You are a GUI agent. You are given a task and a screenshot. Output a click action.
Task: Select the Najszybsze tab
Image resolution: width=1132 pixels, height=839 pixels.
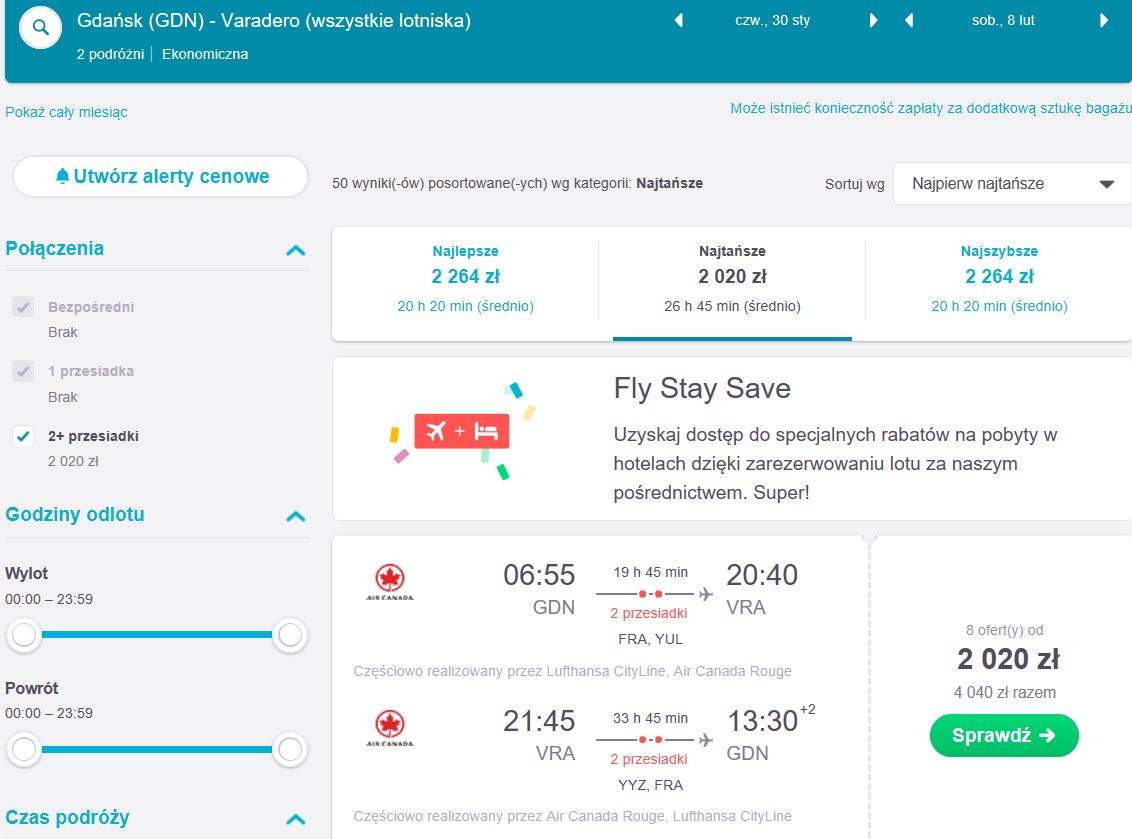[x=999, y=279]
